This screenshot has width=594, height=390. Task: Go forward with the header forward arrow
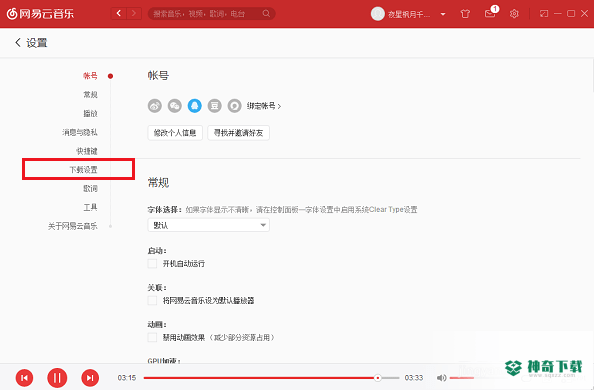pos(134,14)
